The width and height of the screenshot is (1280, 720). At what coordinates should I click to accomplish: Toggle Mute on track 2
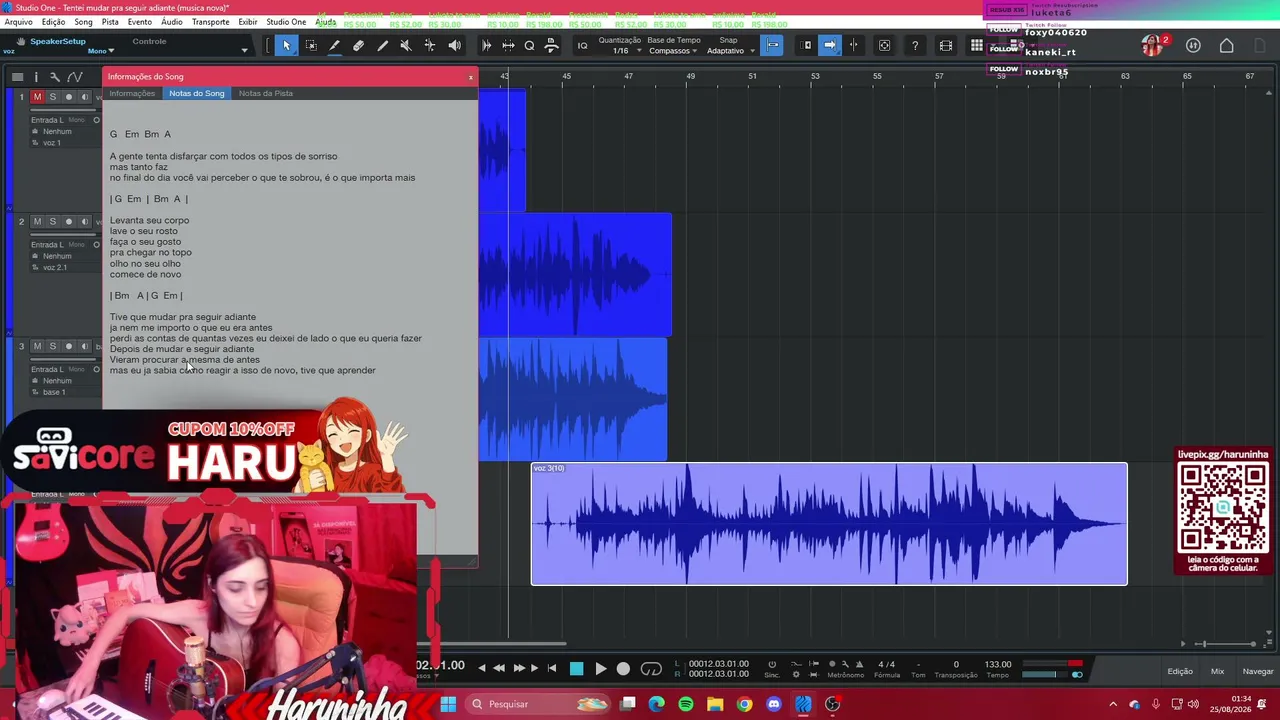pyautogui.click(x=37, y=222)
